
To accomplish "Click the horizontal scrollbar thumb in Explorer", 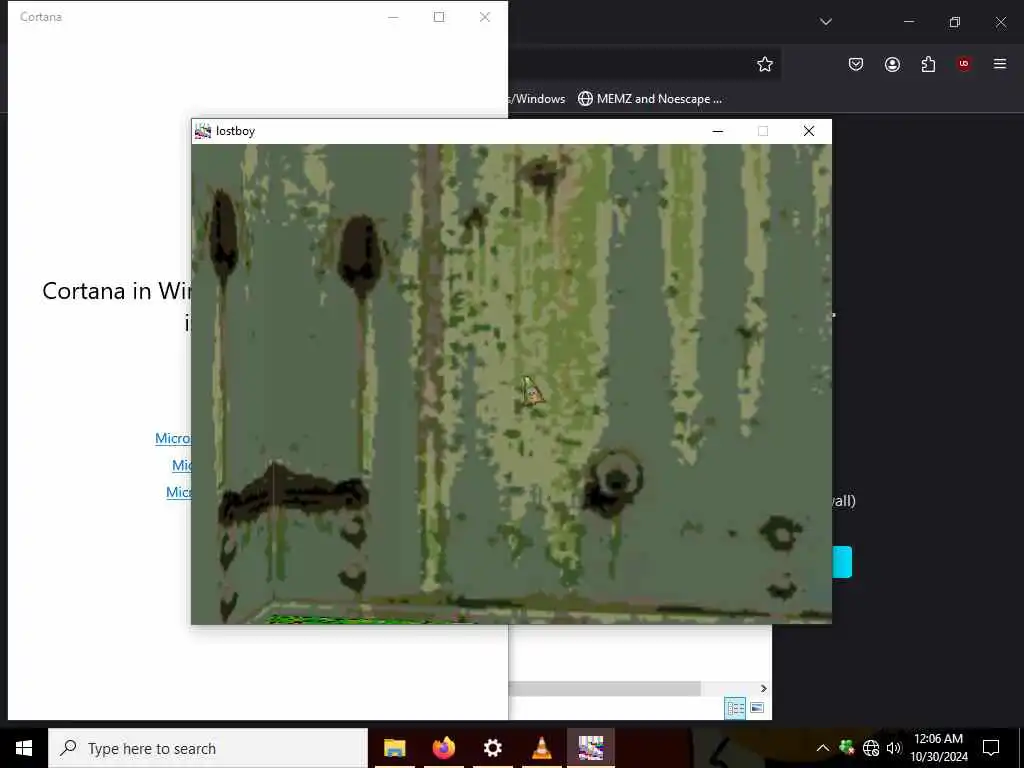I will coord(604,688).
